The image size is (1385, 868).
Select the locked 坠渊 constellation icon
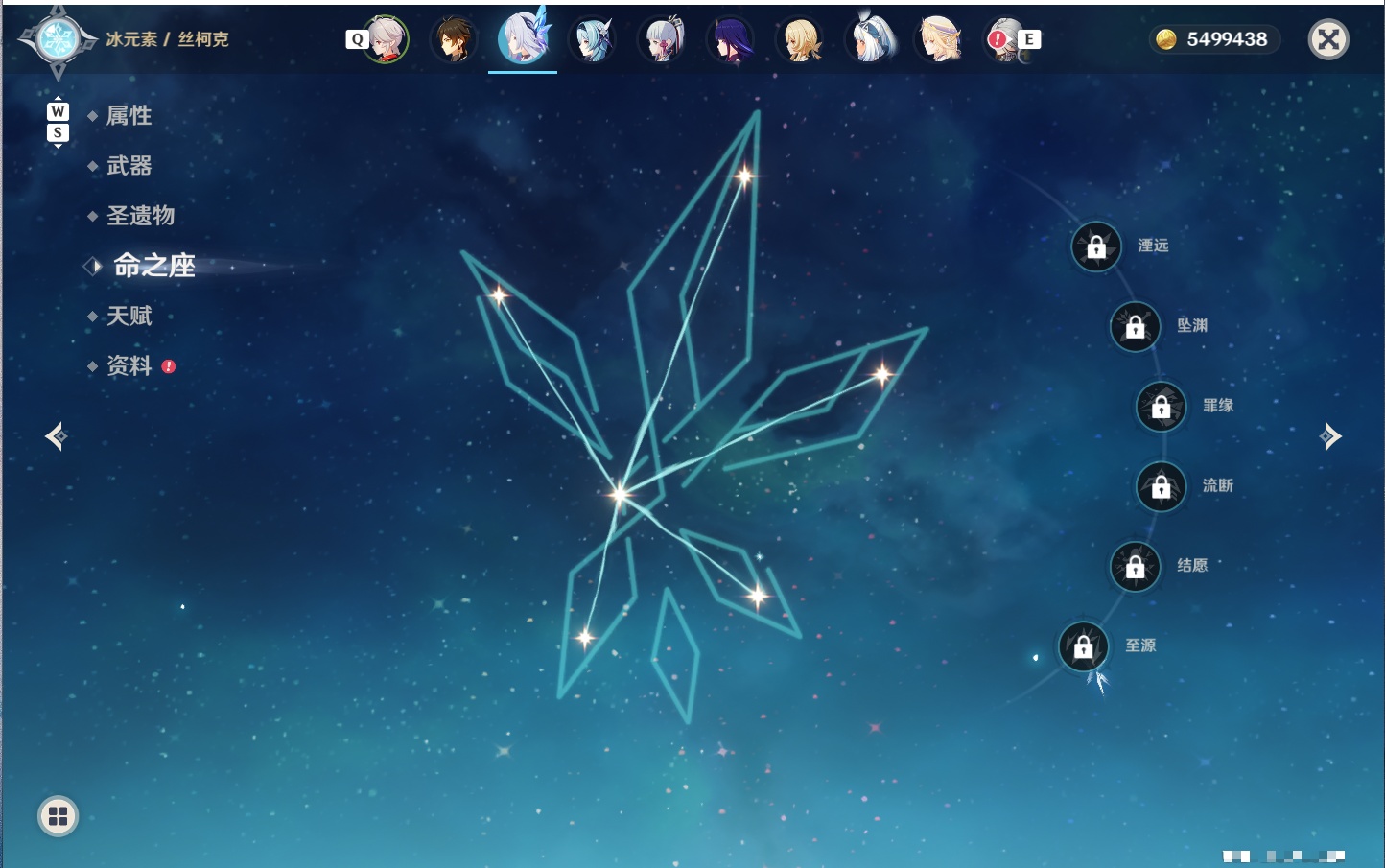click(1135, 326)
